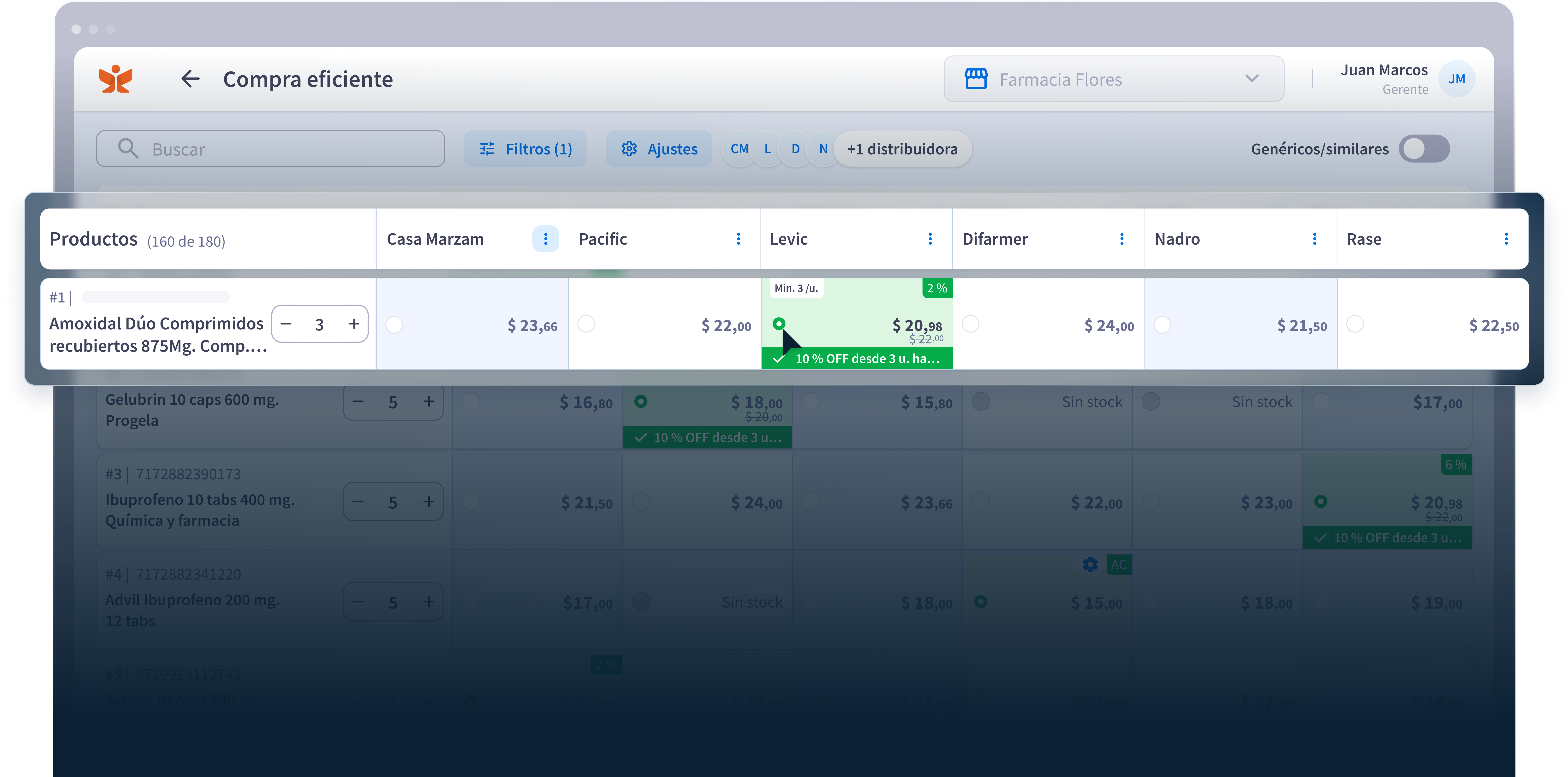The width and height of the screenshot is (1568, 777).
Task: Select Rase $22,50 price for Amoxidal
Action: (1355, 324)
